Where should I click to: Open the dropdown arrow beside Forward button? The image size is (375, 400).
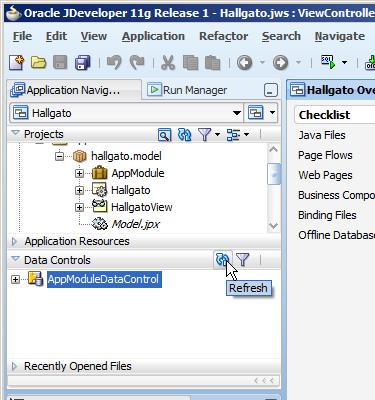[298, 62]
